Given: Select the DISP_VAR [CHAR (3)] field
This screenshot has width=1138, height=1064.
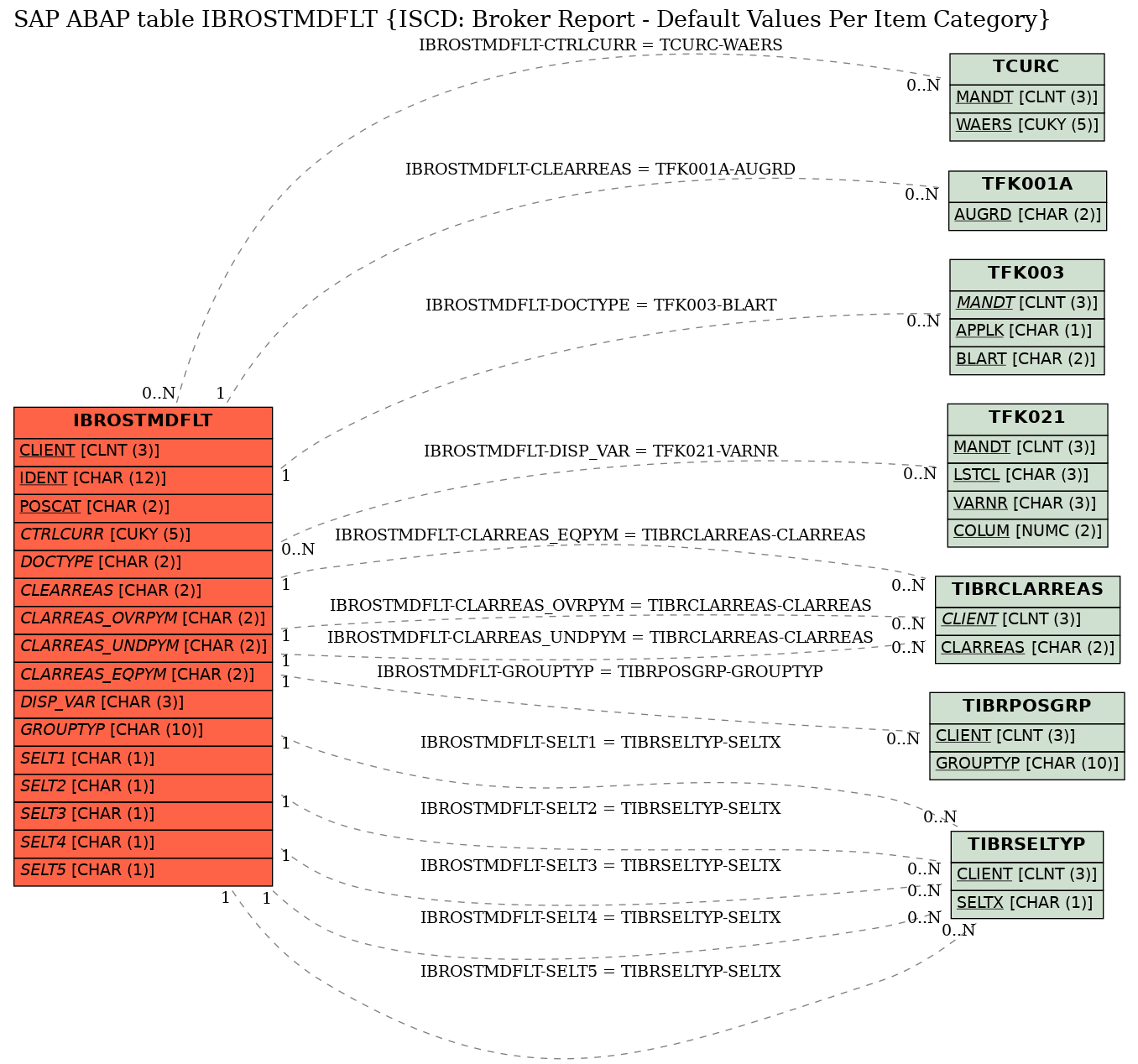Looking at the screenshot, I should pos(144,703).
